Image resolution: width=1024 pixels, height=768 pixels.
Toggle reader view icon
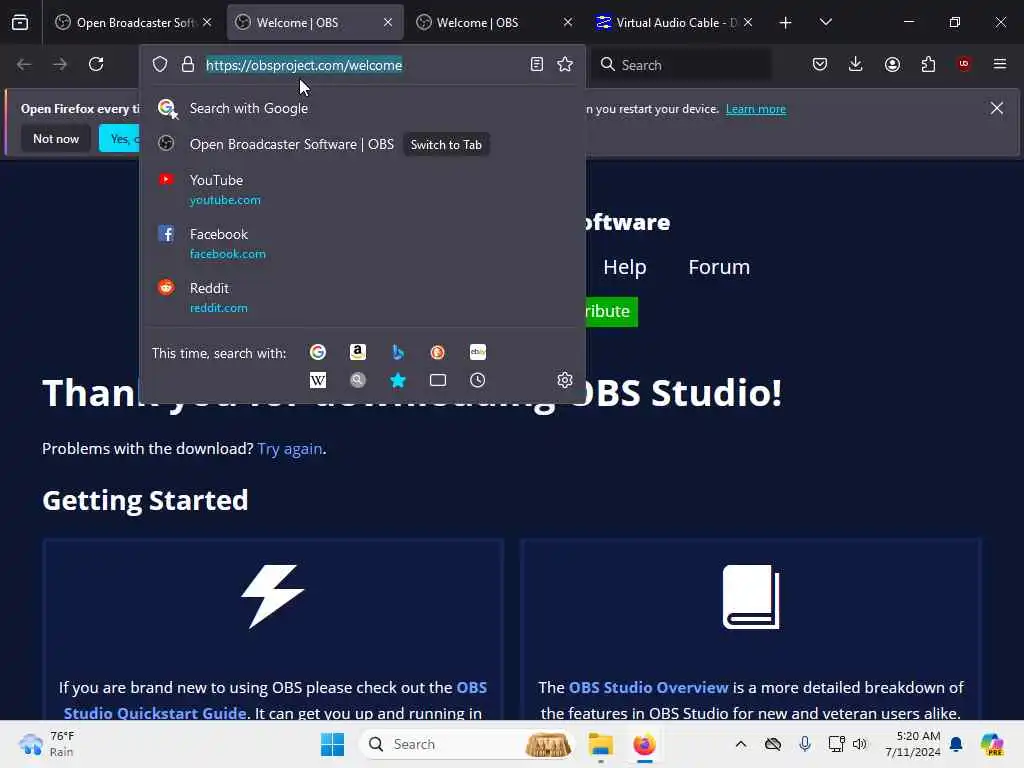(537, 64)
